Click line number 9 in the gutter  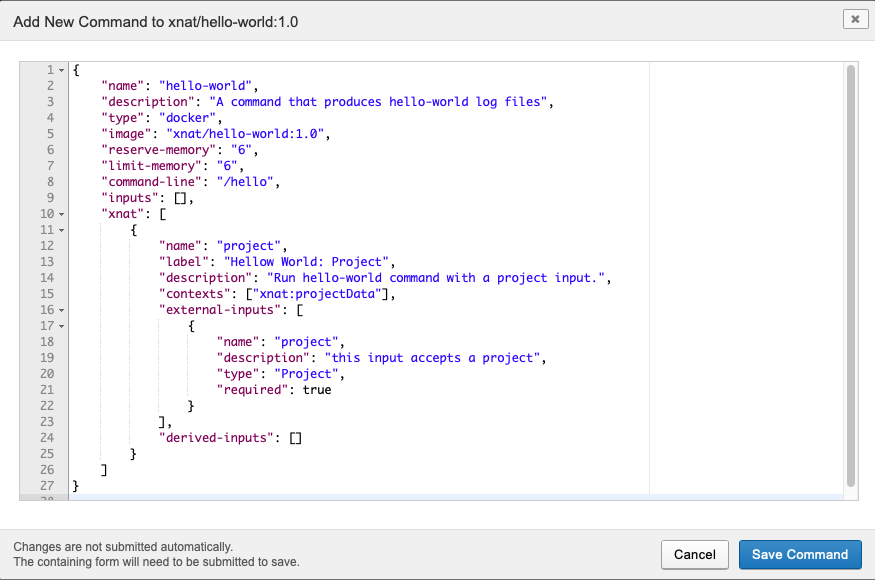(x=49, y=198)
